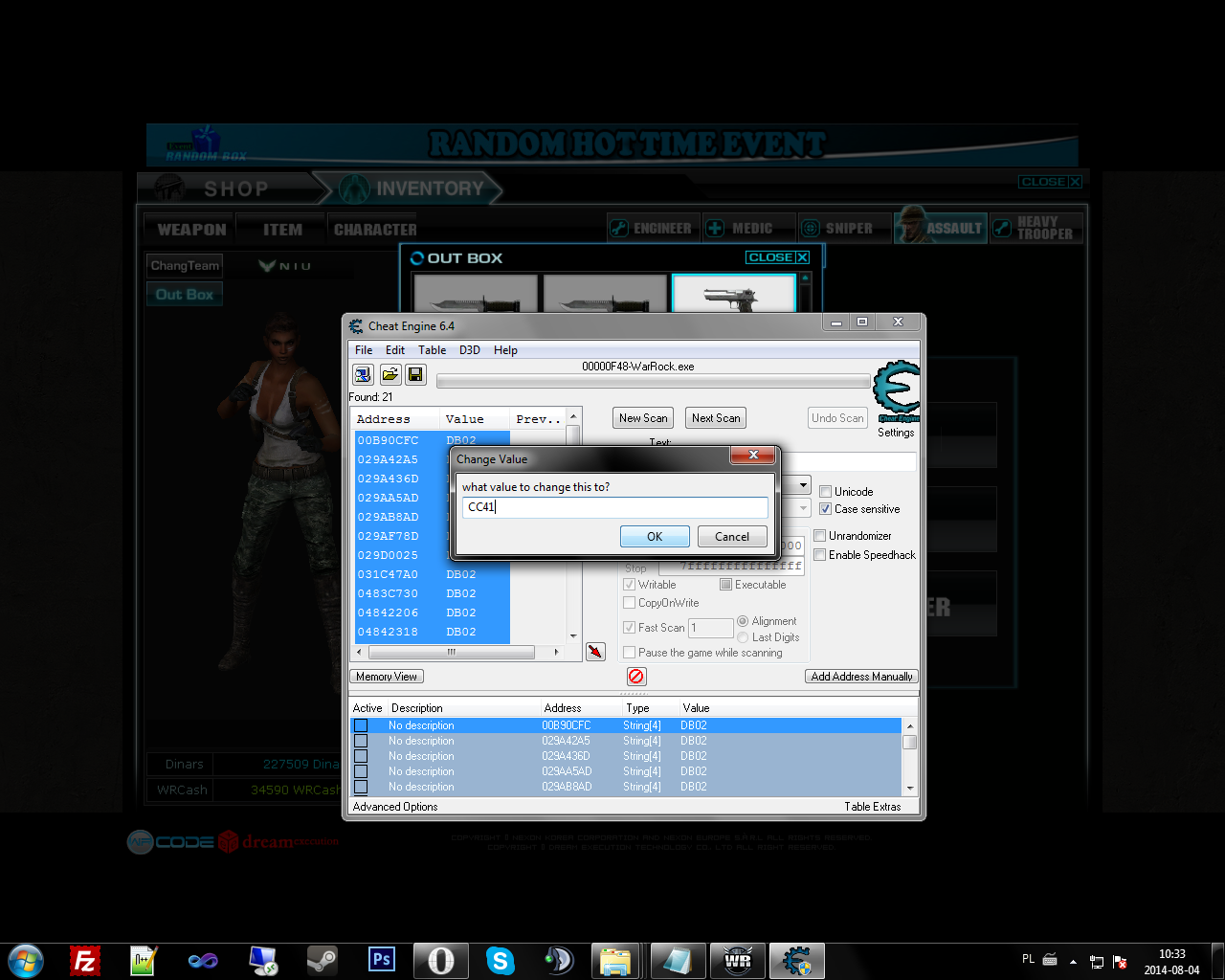Select the pistol thumbnail in Out Box

pos(734,295)
